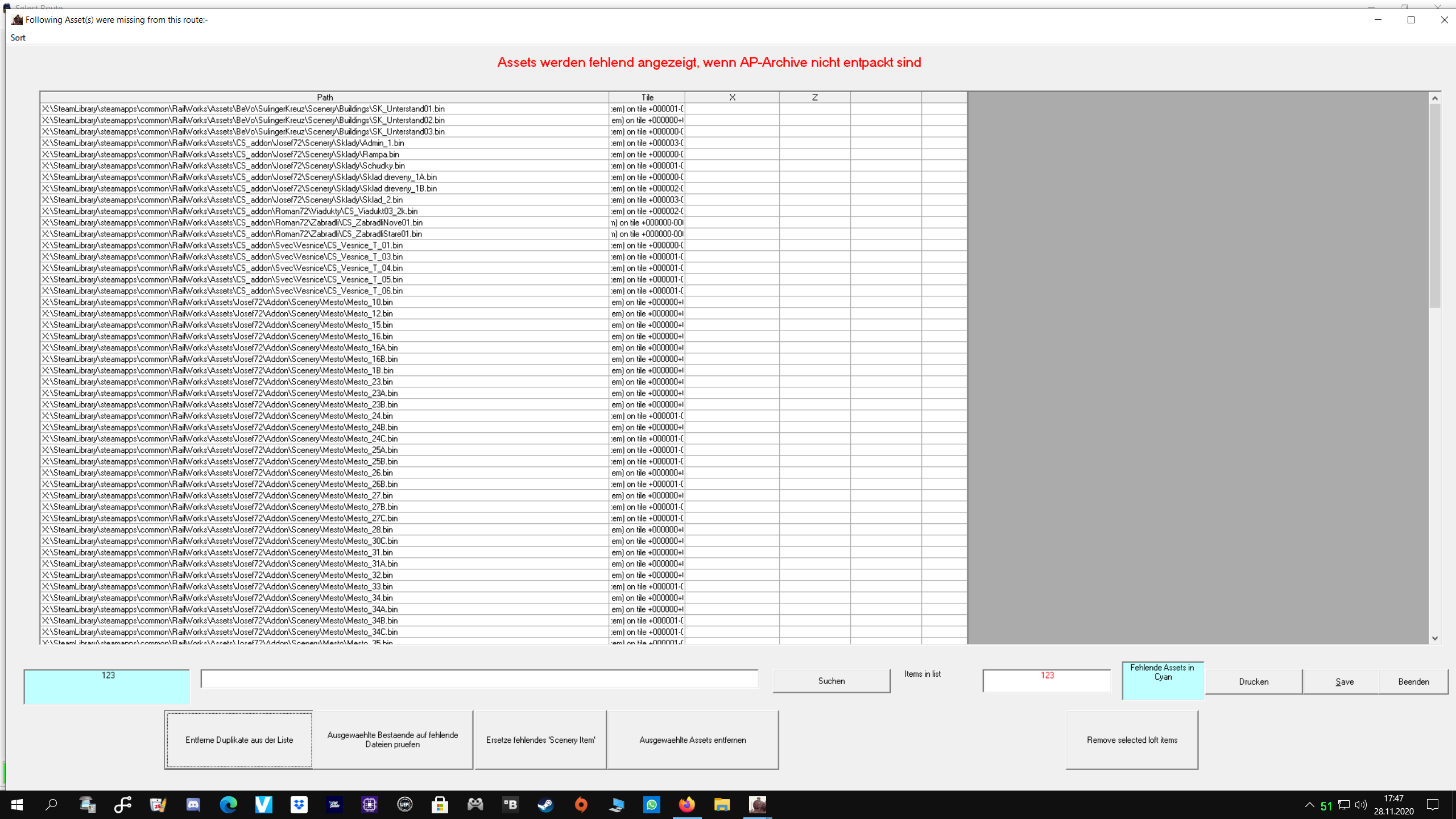Click the search text input field

tap(479, 679)
